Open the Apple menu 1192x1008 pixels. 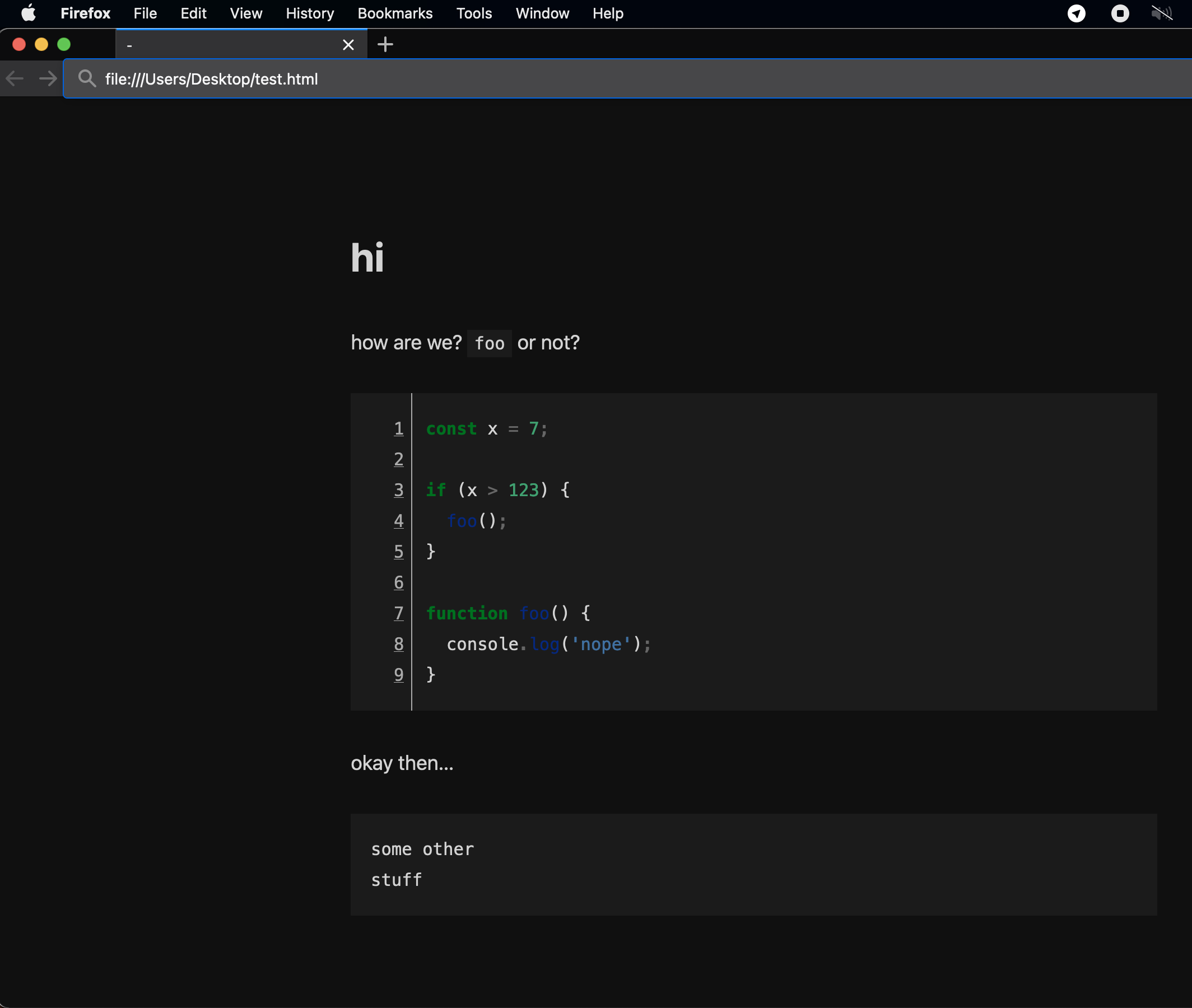[x=29, y=13]
